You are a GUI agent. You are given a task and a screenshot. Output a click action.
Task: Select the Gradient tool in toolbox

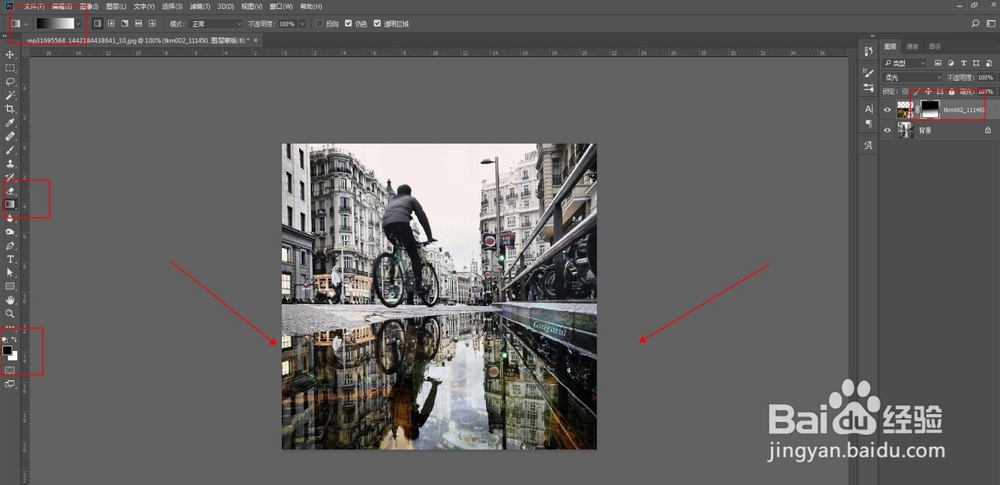click(10, 204)
